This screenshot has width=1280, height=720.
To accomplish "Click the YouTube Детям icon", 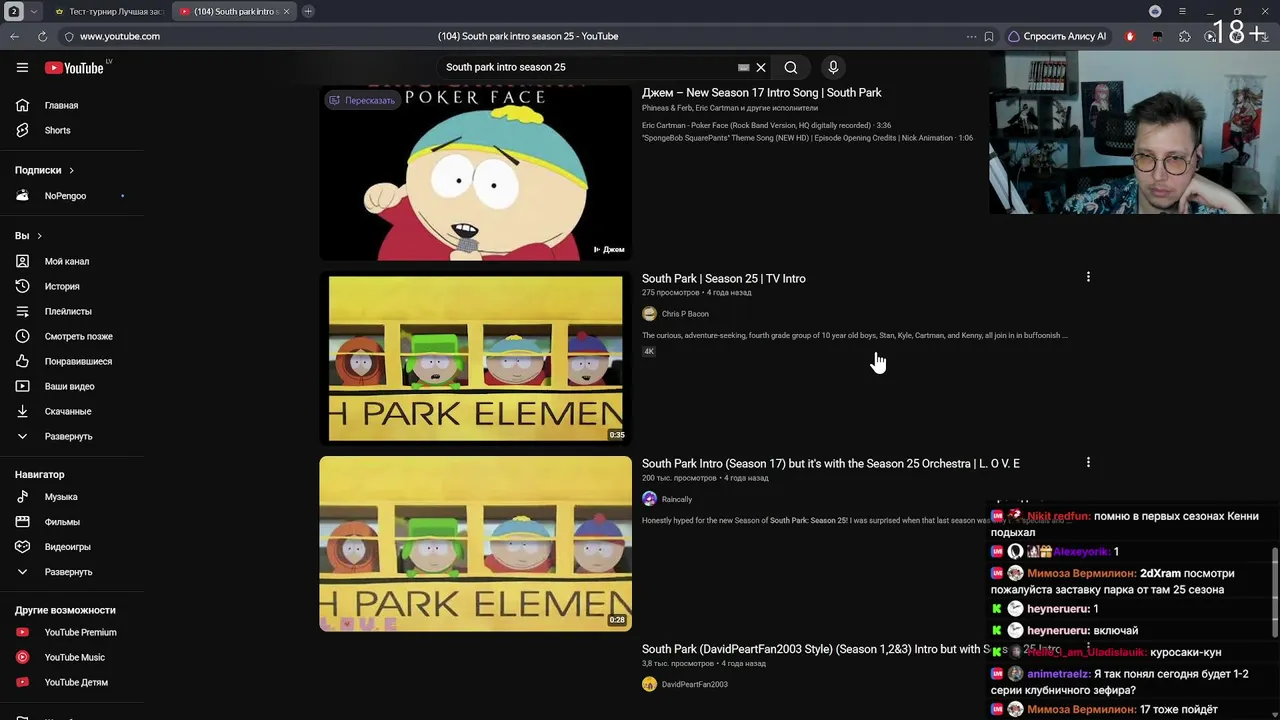I will point(22,682).
